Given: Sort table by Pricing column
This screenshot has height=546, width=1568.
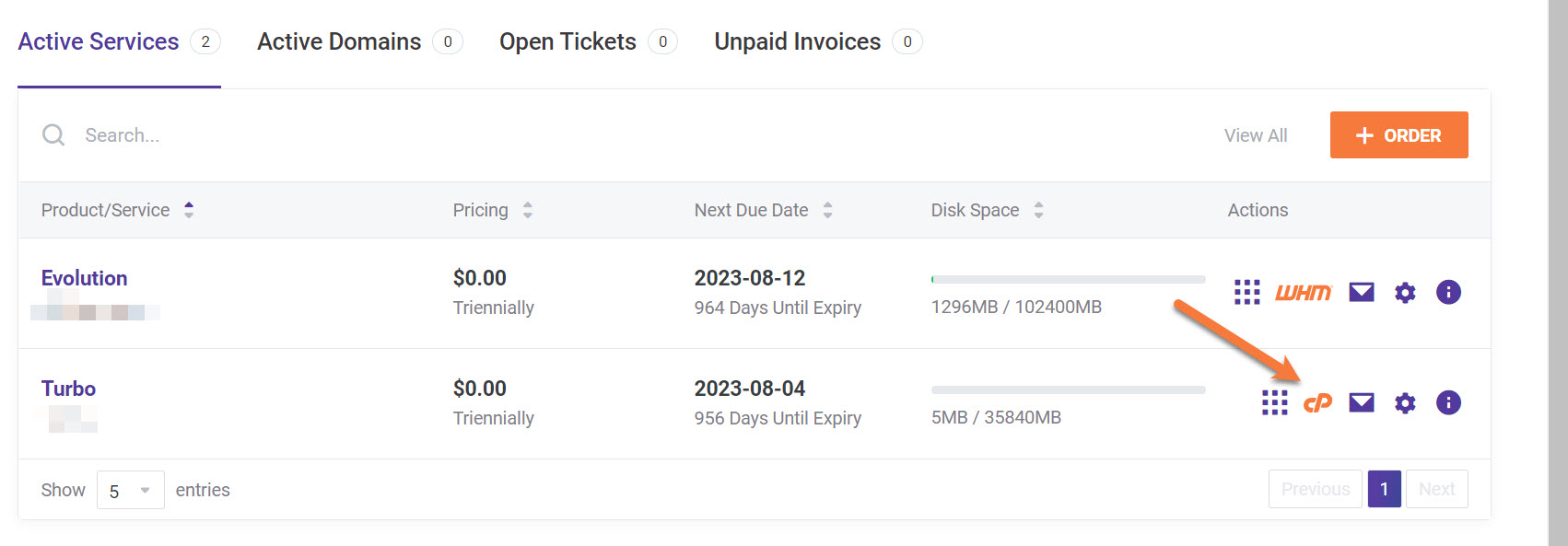Looking at the screenshot, I should click(x=480, y=210).
